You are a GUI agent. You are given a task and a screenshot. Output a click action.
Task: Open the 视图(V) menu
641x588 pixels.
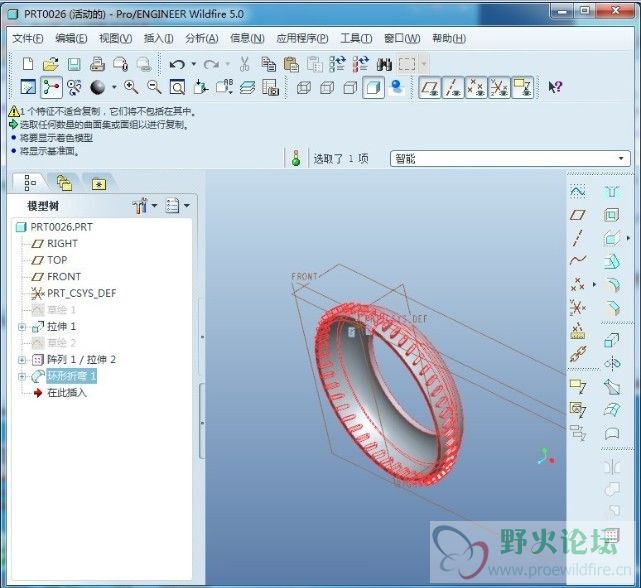tap(116, 38)
